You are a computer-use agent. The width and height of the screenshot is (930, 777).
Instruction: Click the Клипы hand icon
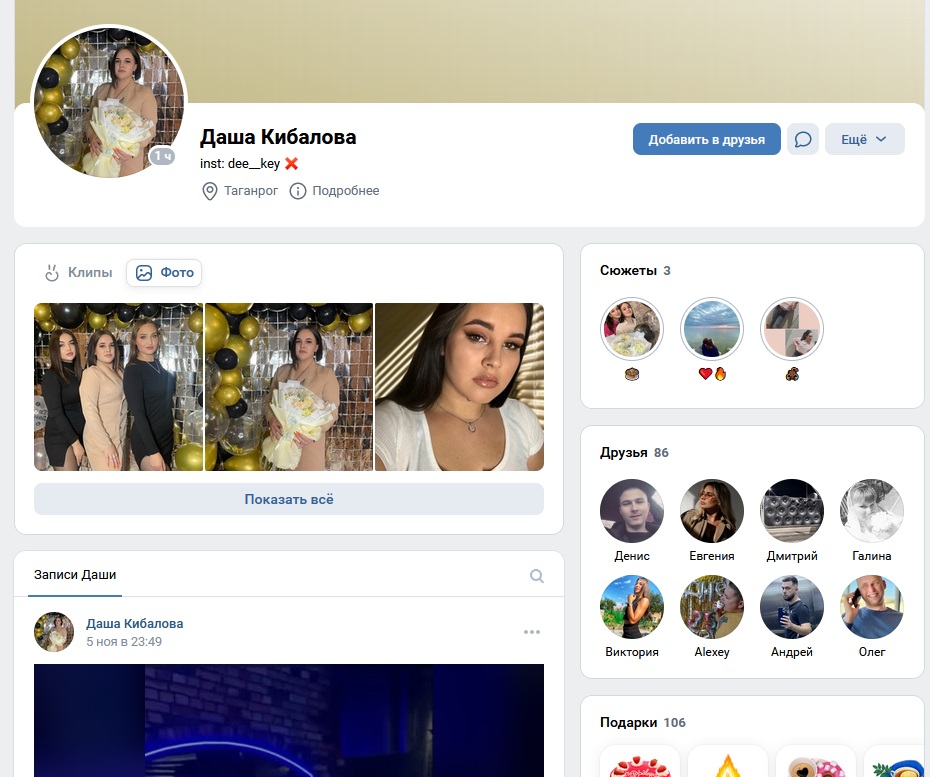pyautogui.click(x=52, y=273)
